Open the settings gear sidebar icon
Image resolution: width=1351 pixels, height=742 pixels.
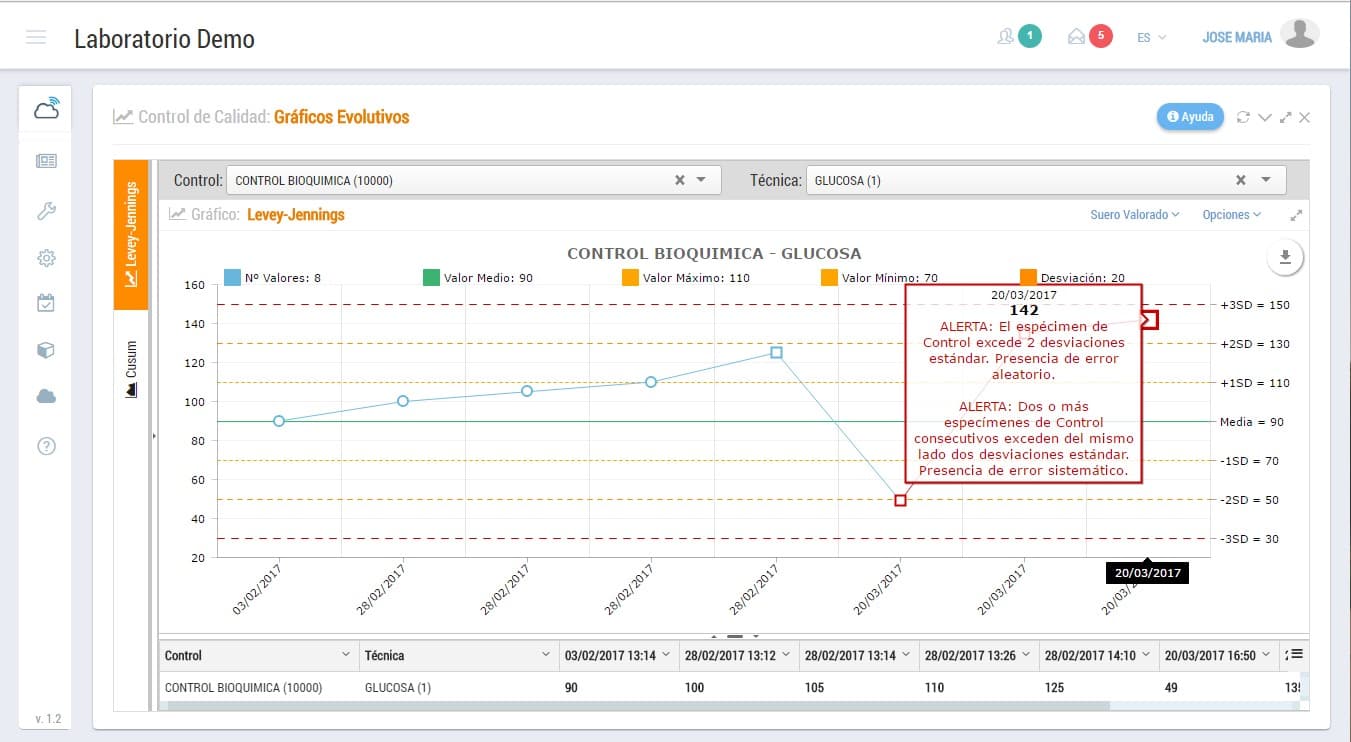tap(46, 258)
